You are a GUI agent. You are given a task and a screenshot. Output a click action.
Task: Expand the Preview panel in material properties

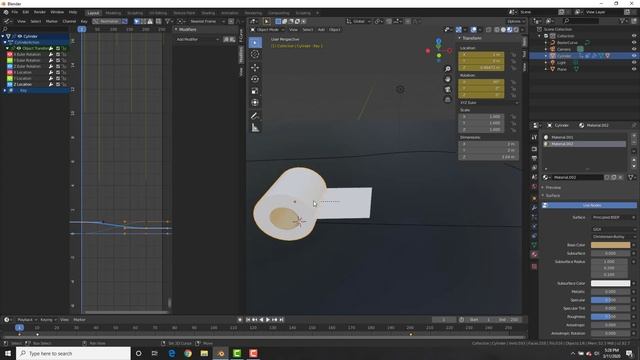pos(543,187)
